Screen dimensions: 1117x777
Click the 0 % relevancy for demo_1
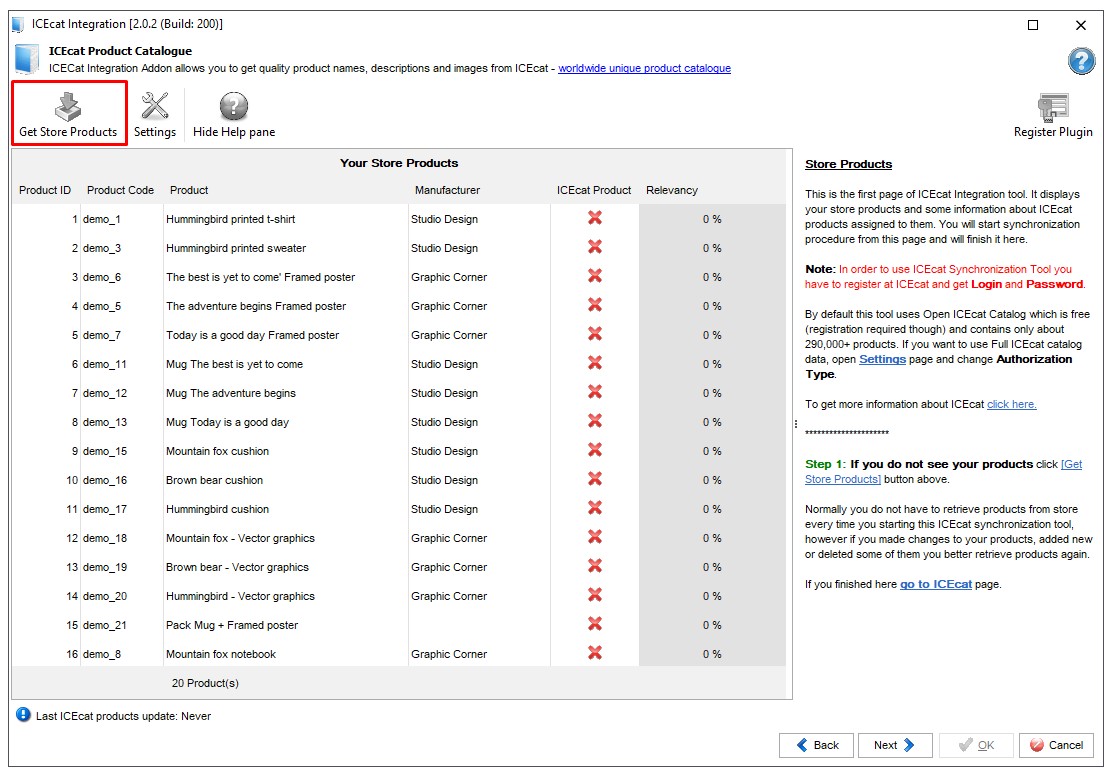(x=712, y=219)
